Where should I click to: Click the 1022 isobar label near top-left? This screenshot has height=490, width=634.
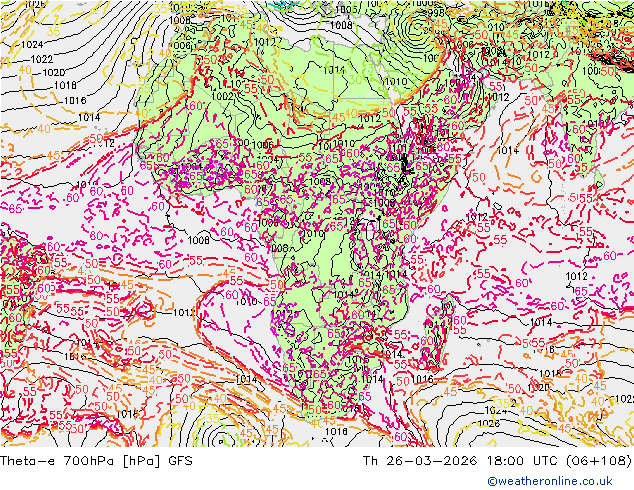[42, 59]
